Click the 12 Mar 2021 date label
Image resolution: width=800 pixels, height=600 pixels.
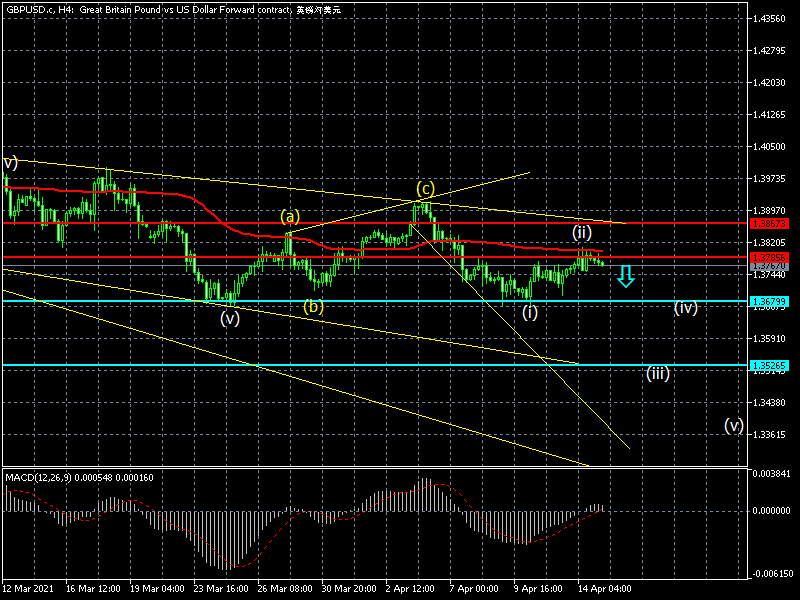(30, 590)
